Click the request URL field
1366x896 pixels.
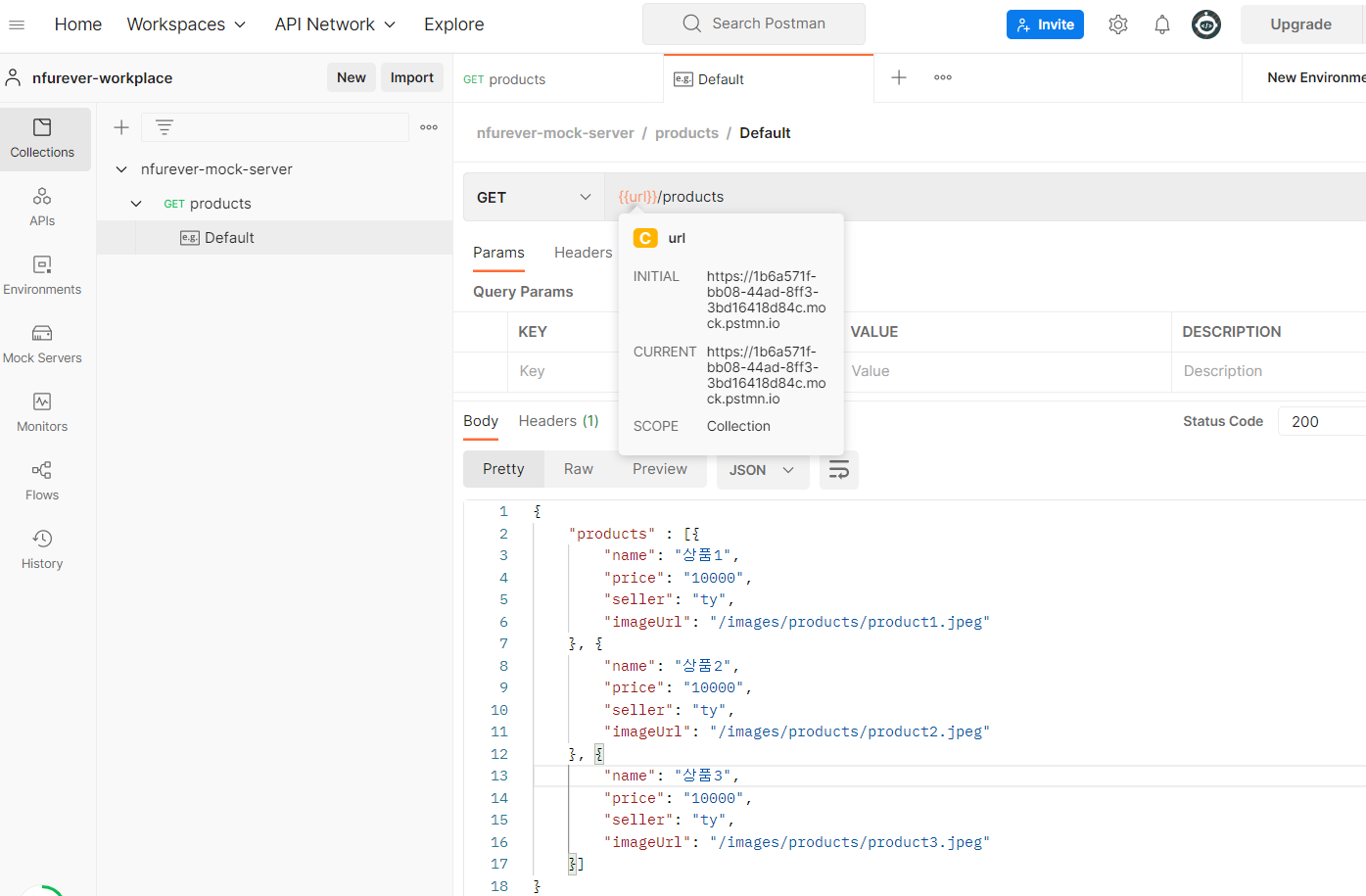pos(985,197)
